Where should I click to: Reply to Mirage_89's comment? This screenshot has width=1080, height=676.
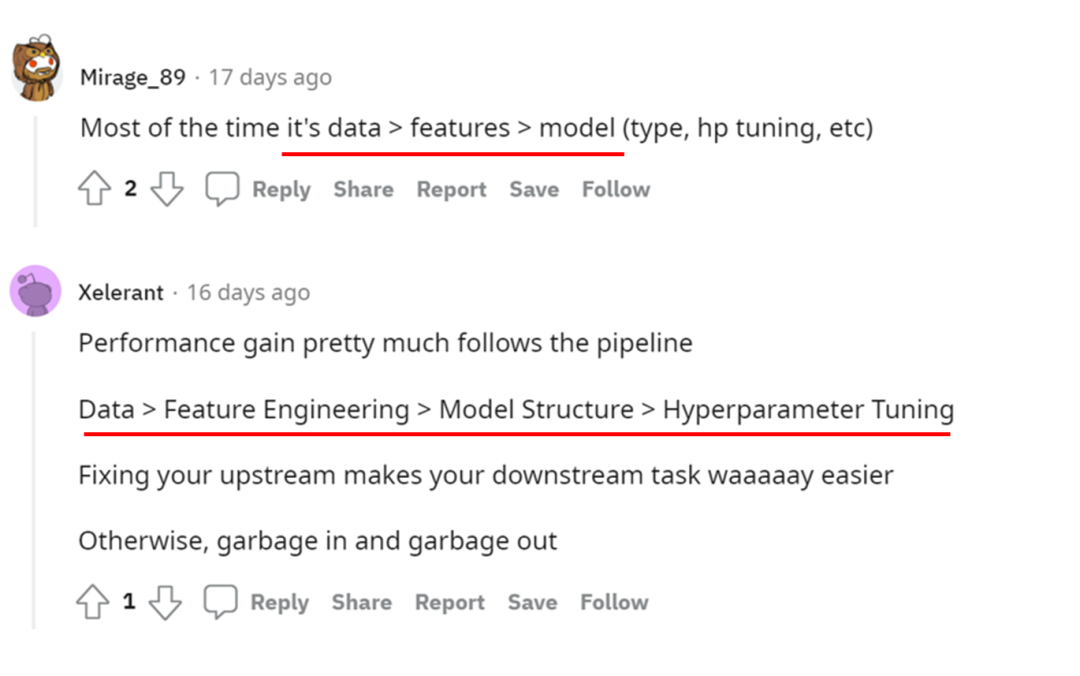(x=281, y=189)
